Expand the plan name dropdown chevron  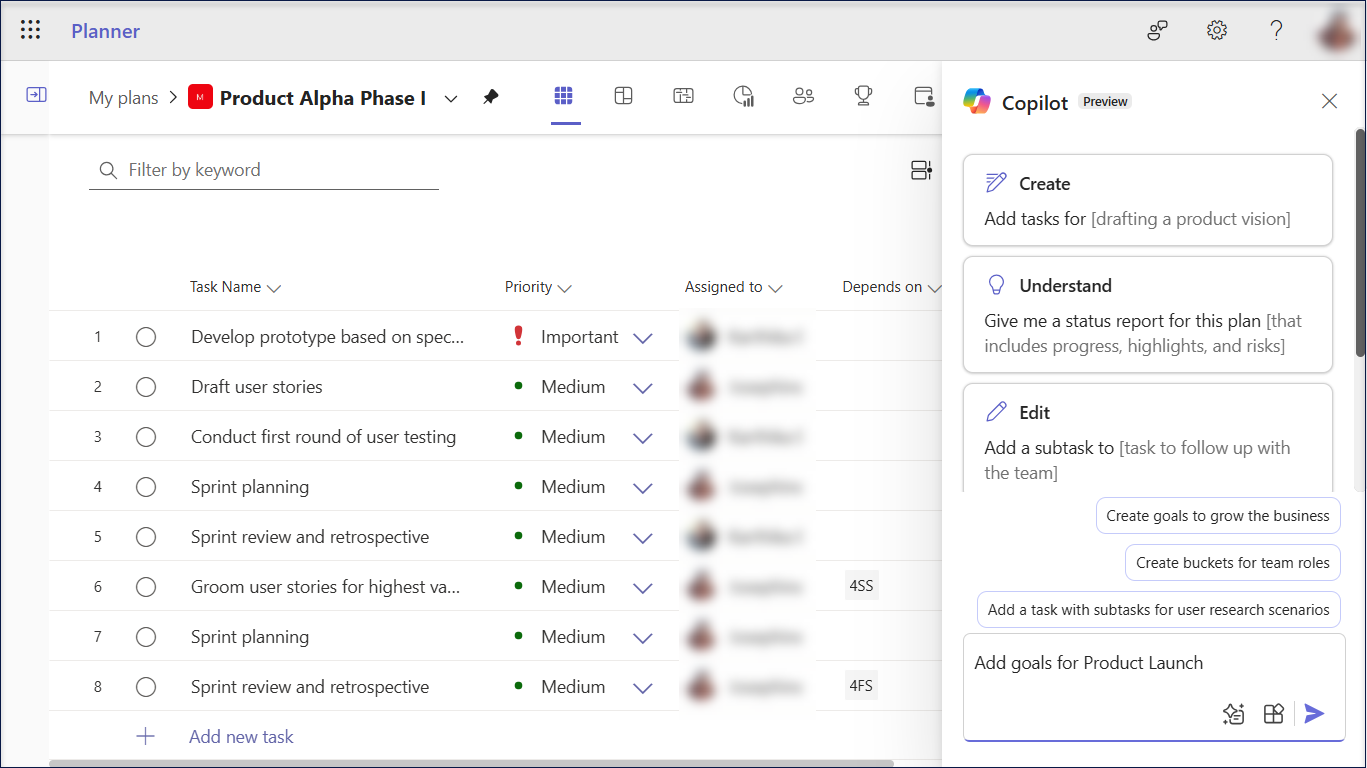pyautogui.click(x=451, y=98)
